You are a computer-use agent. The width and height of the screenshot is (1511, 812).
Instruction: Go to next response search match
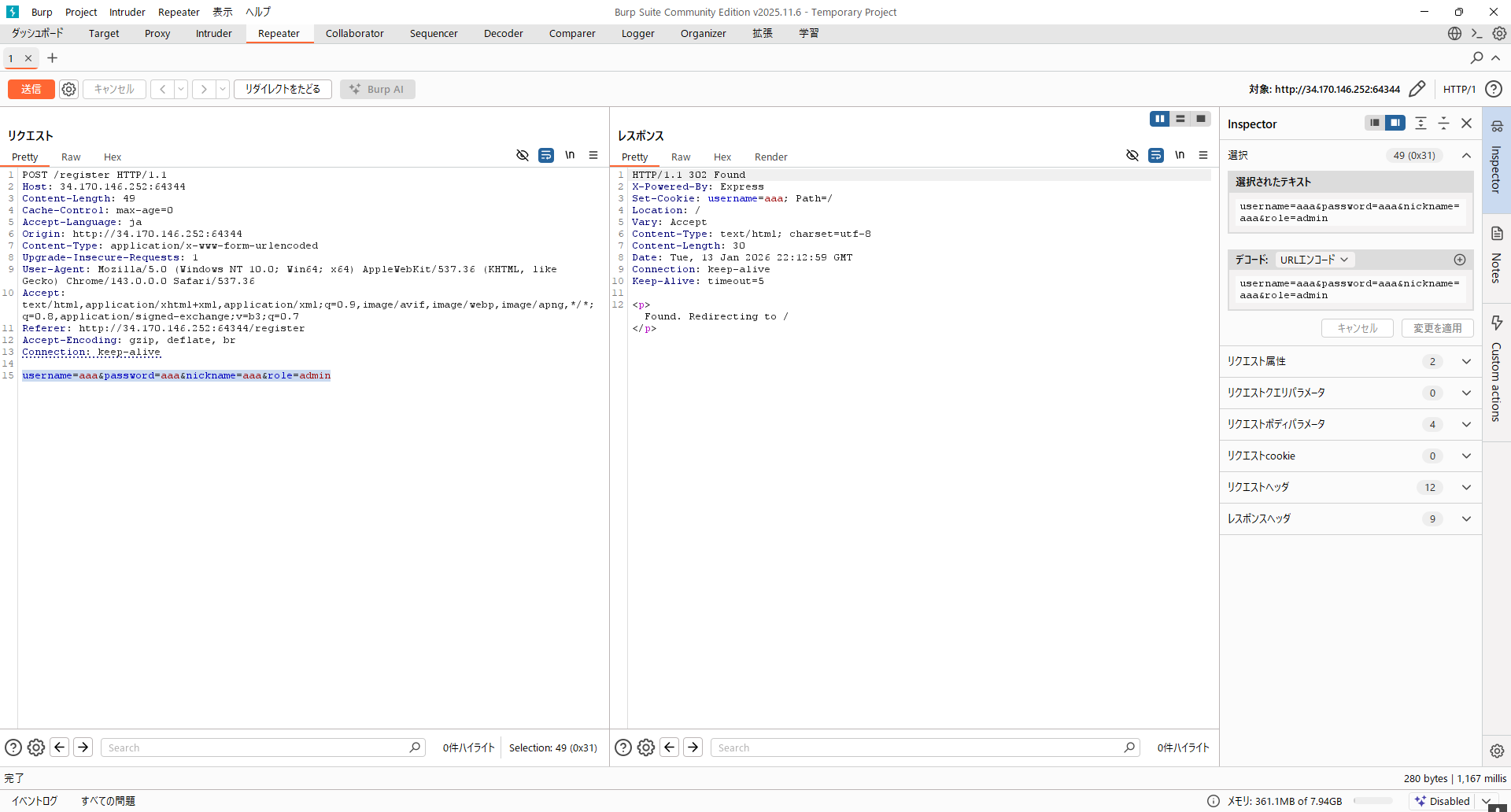693,747
